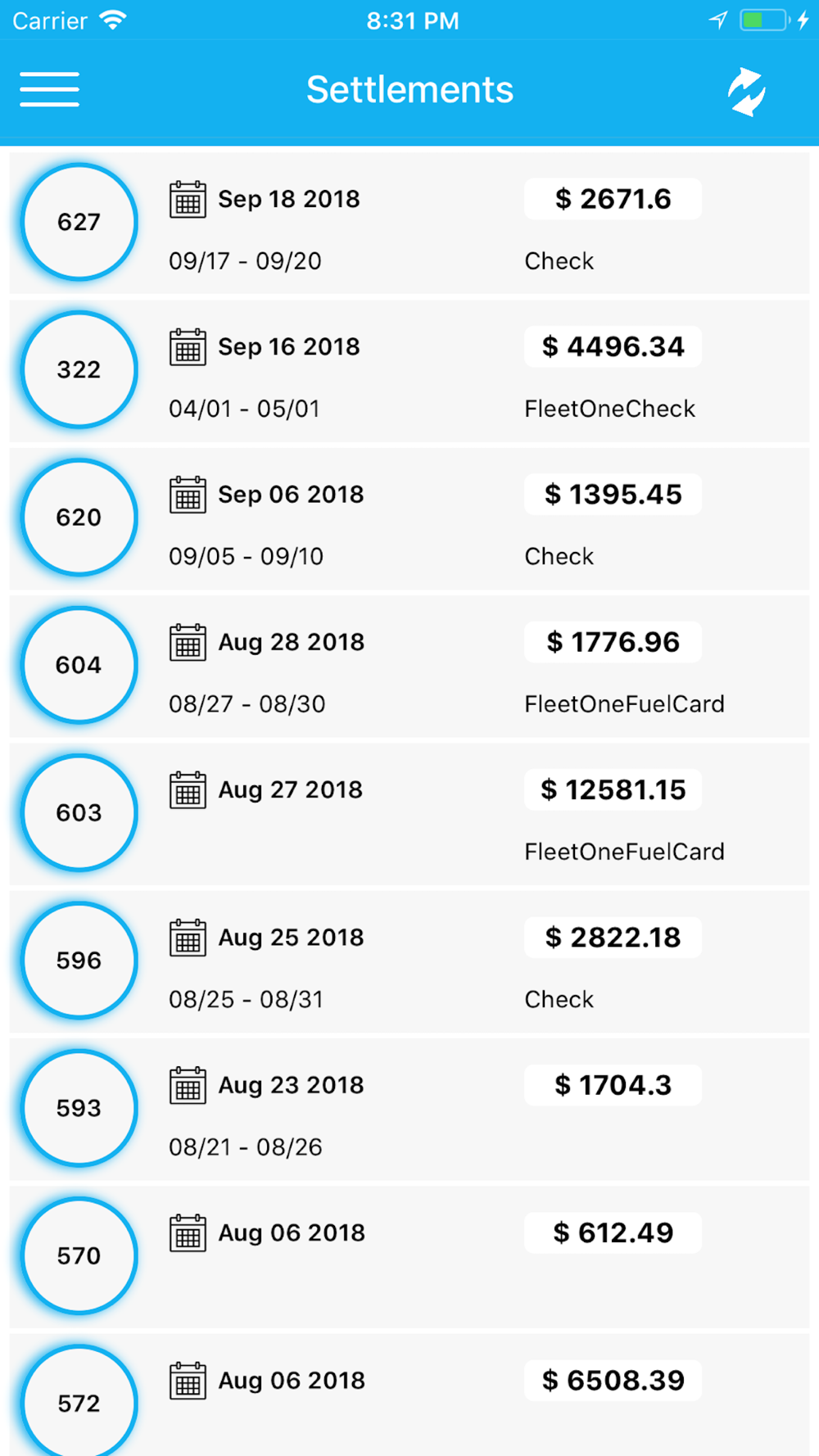Click calendar icon beside Sep 16 2018
Viewport: 819px width, 1456px height.
coord(188,347)
